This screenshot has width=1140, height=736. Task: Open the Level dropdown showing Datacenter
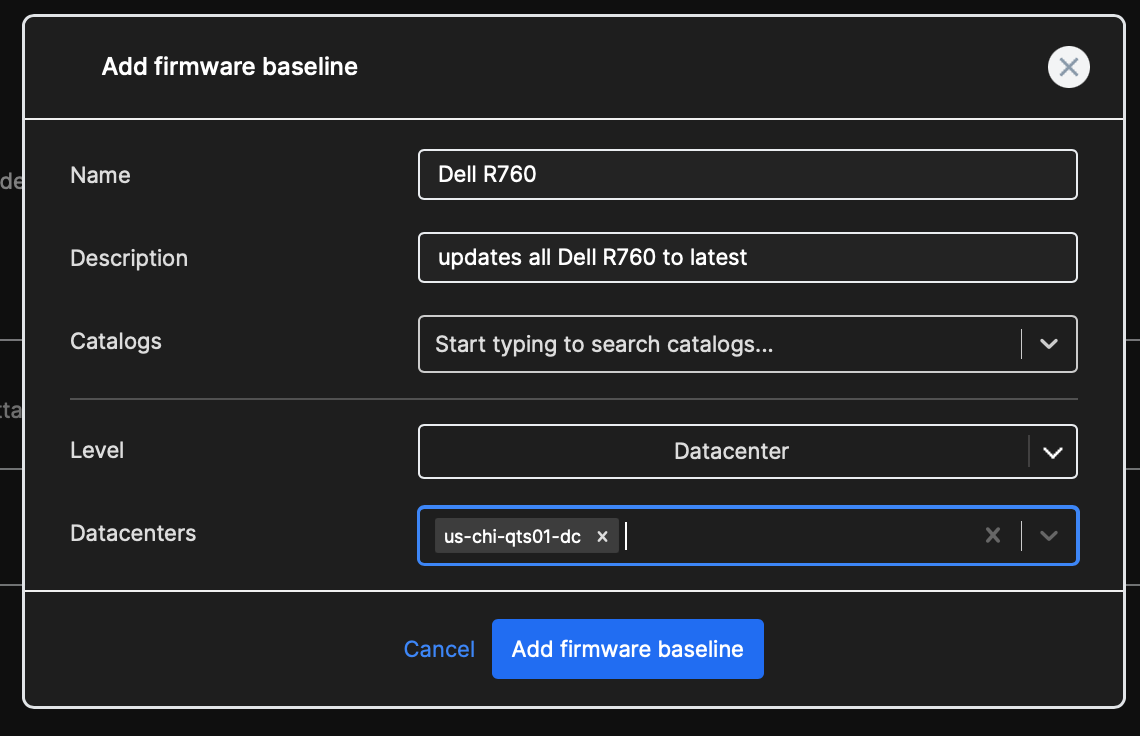click(x=747, y=452)
